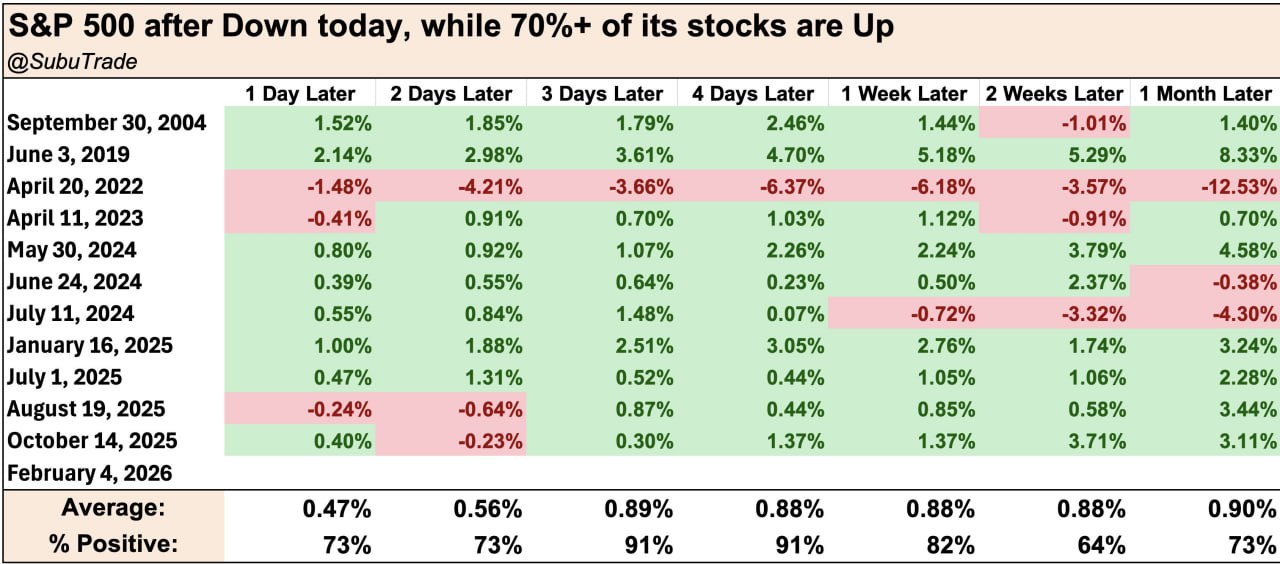
Task: Click the September 30, 2004 row label
Action: 107,123
